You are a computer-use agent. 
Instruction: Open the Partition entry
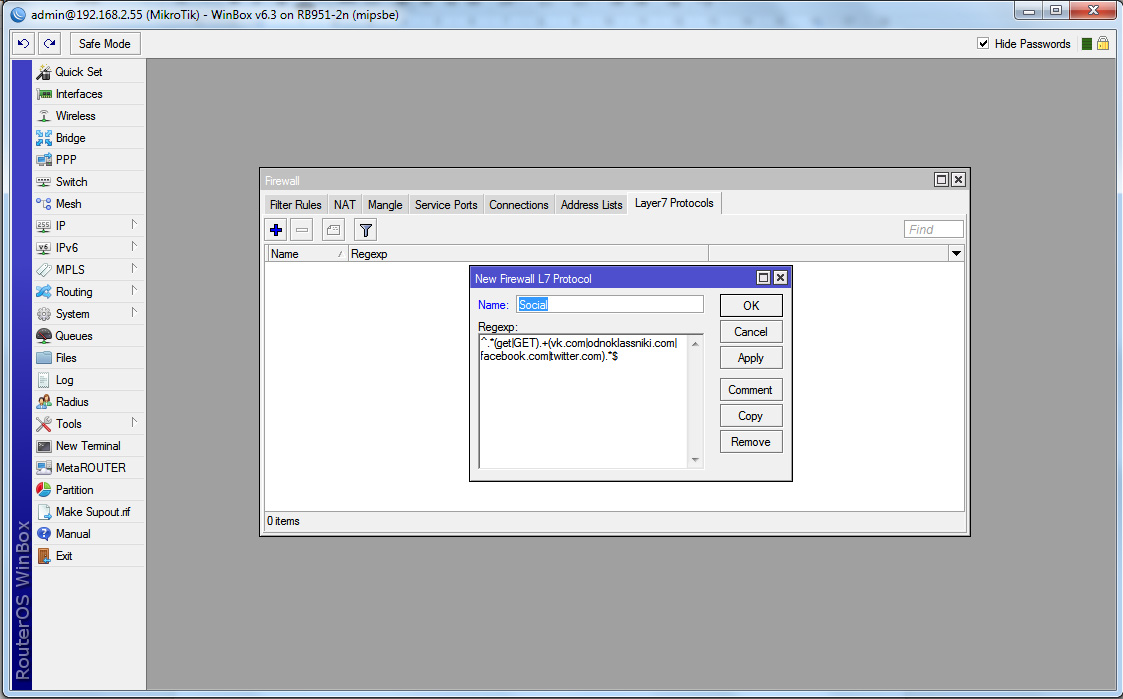coord(89,490)
